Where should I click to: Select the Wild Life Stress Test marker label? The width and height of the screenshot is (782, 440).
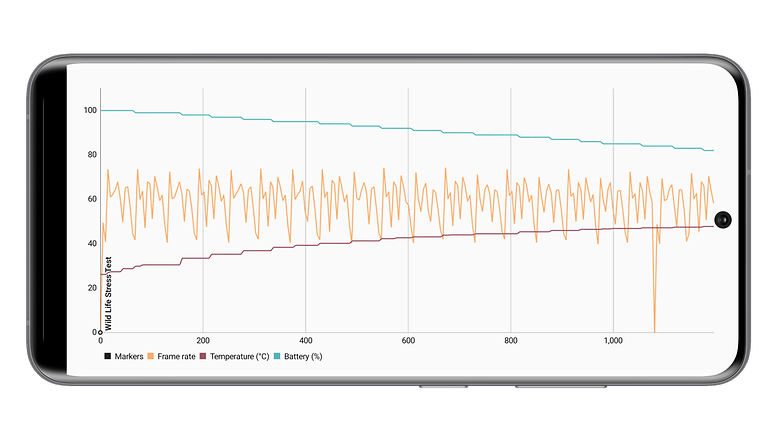coord(108,294)
